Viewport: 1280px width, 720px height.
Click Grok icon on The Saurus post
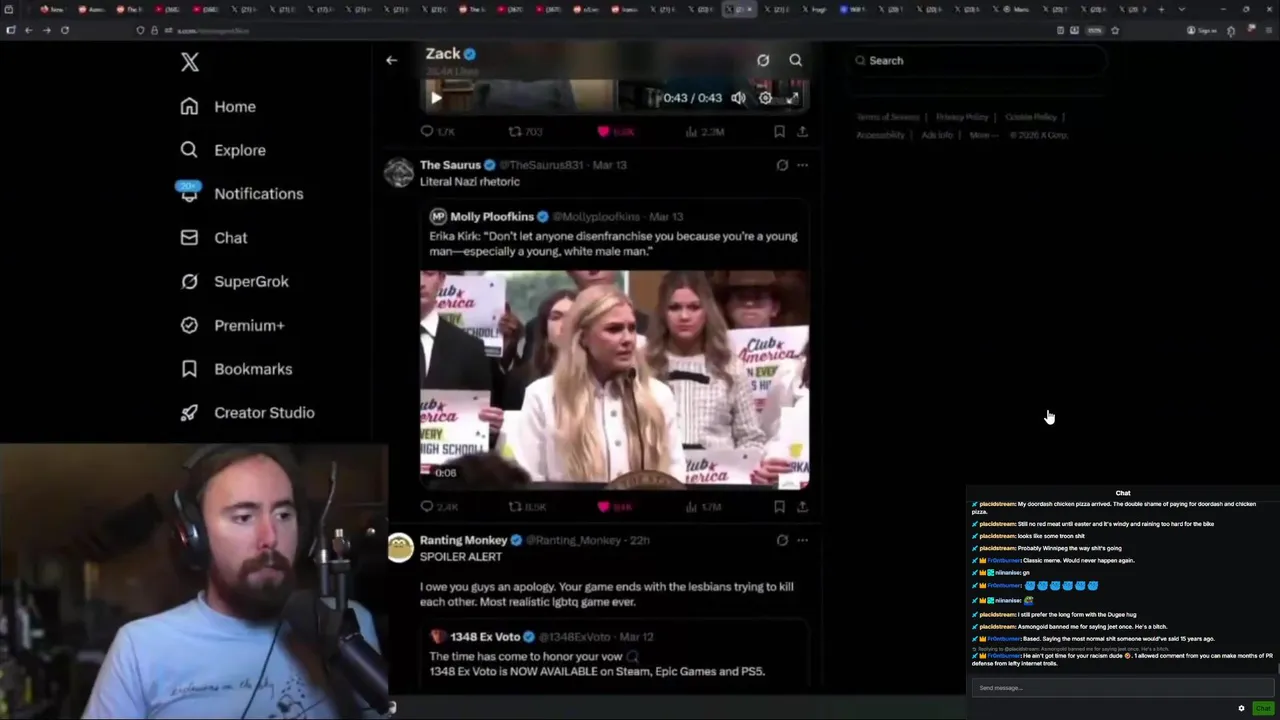tap(782, 165)
